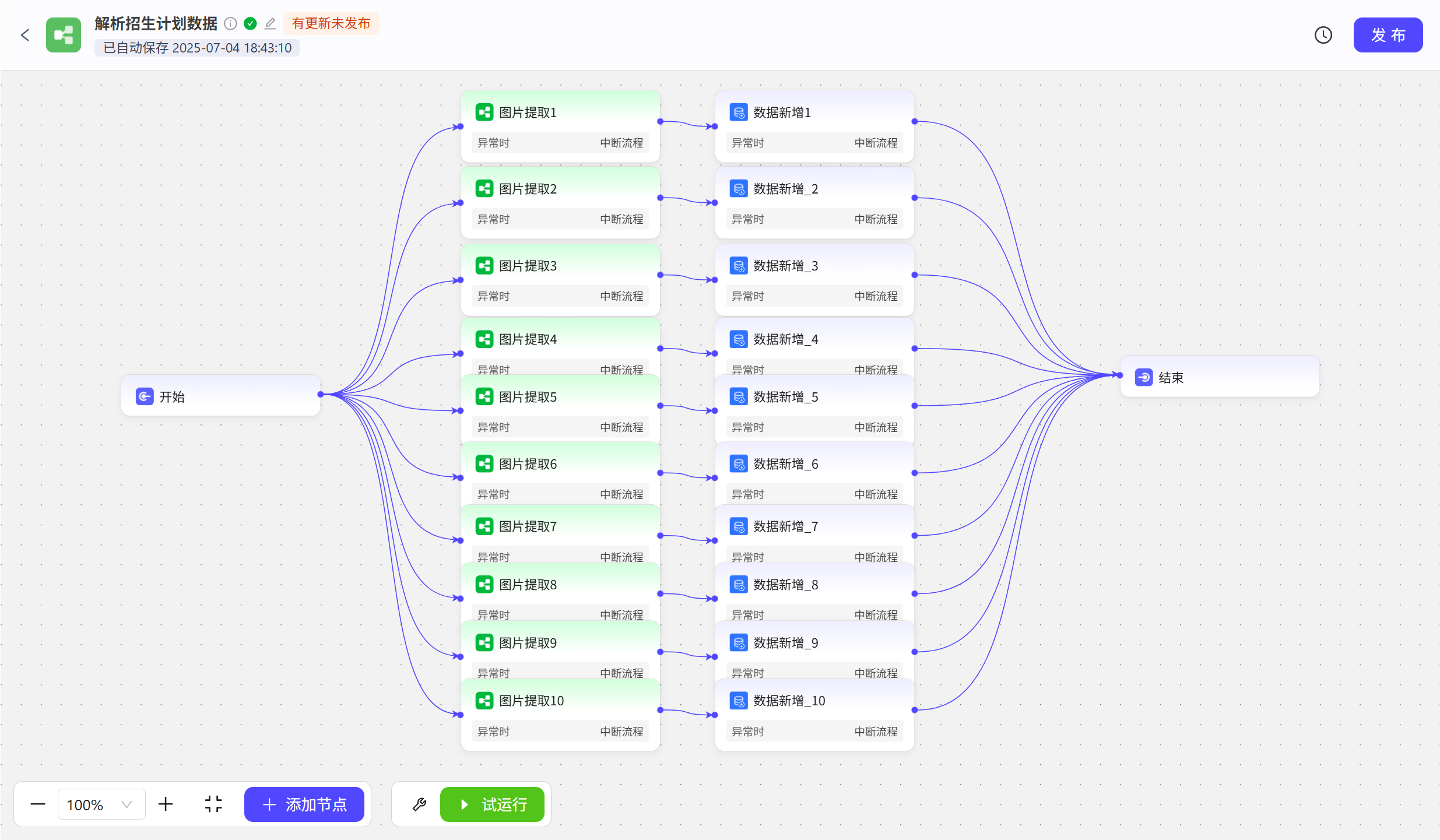
Task: Click the fit-to-view collapse icon
Action: pos(213,804)
